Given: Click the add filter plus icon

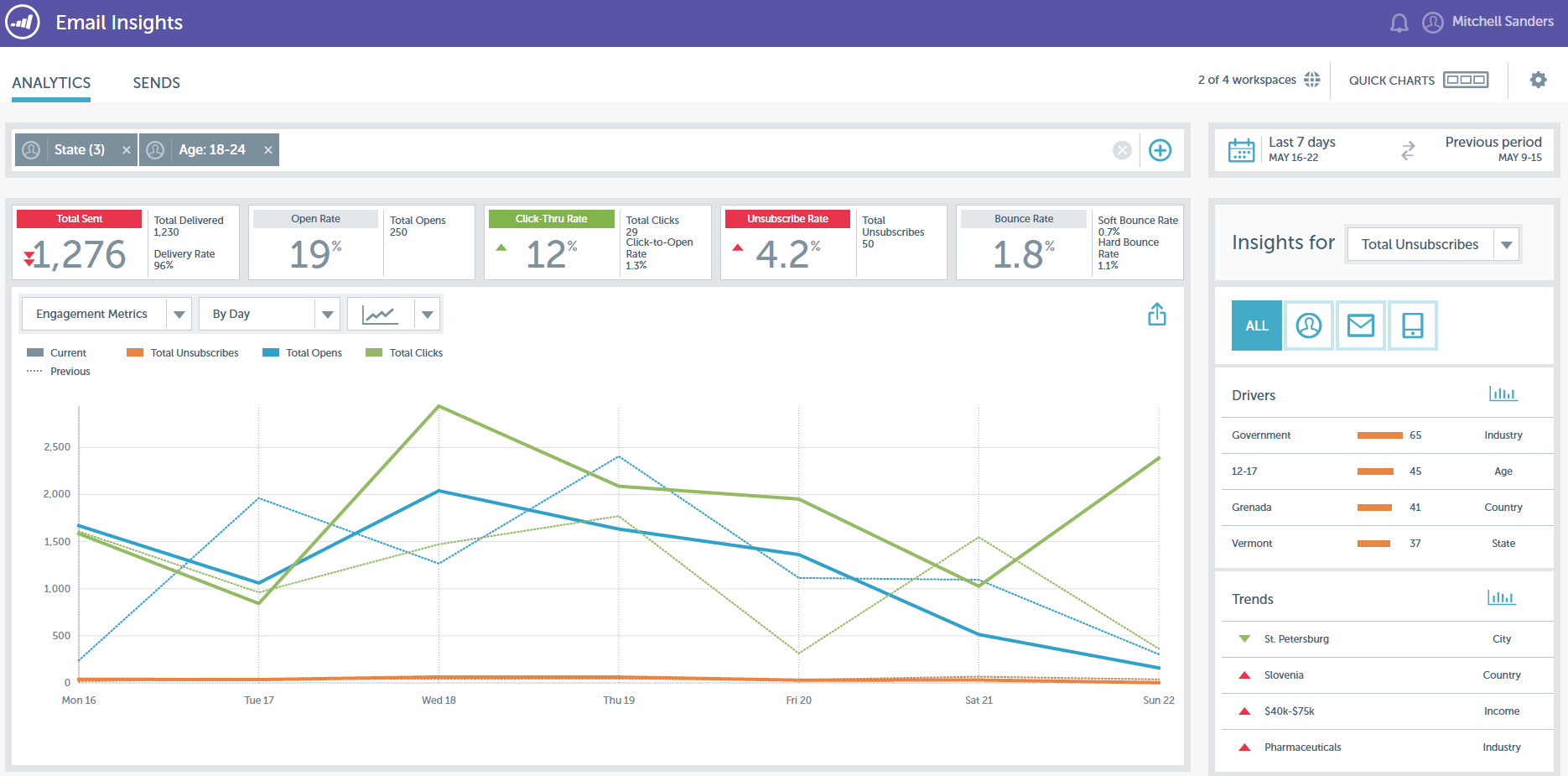Looking at the screenshot, I should pyautogui.click(x=1160, y=150).
